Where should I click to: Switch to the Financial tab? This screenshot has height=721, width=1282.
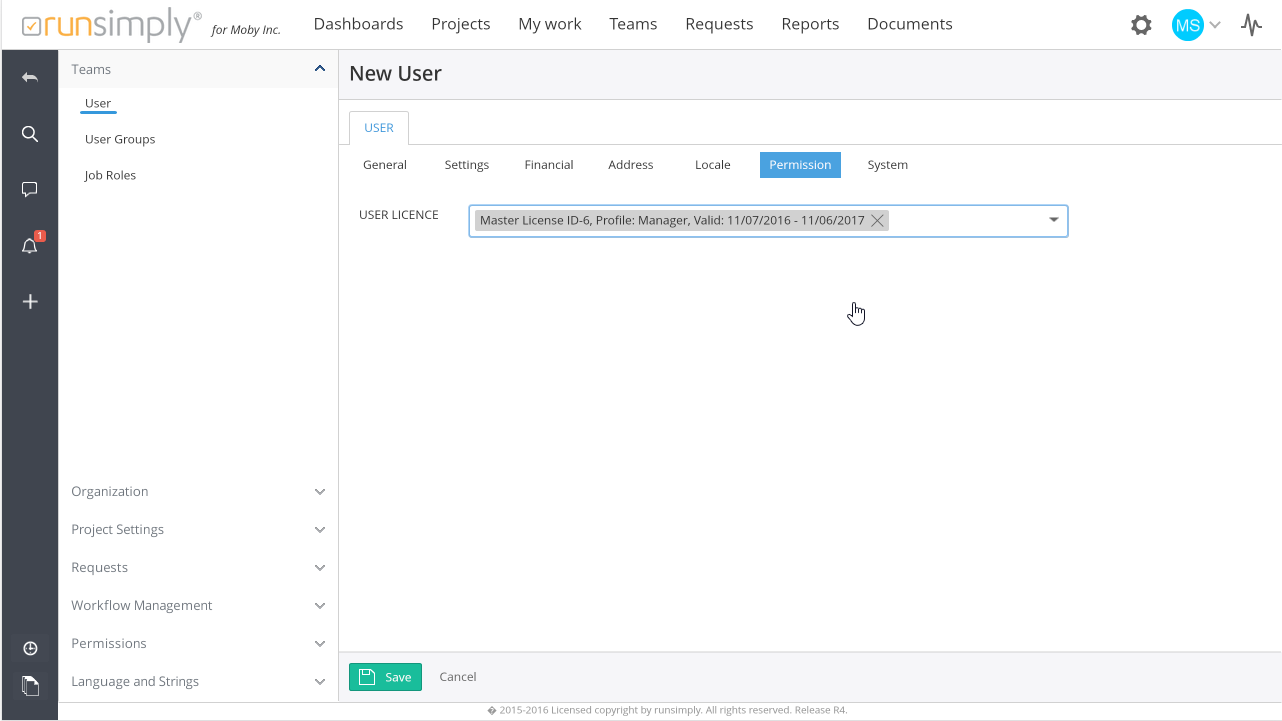[x=549, y=165]
